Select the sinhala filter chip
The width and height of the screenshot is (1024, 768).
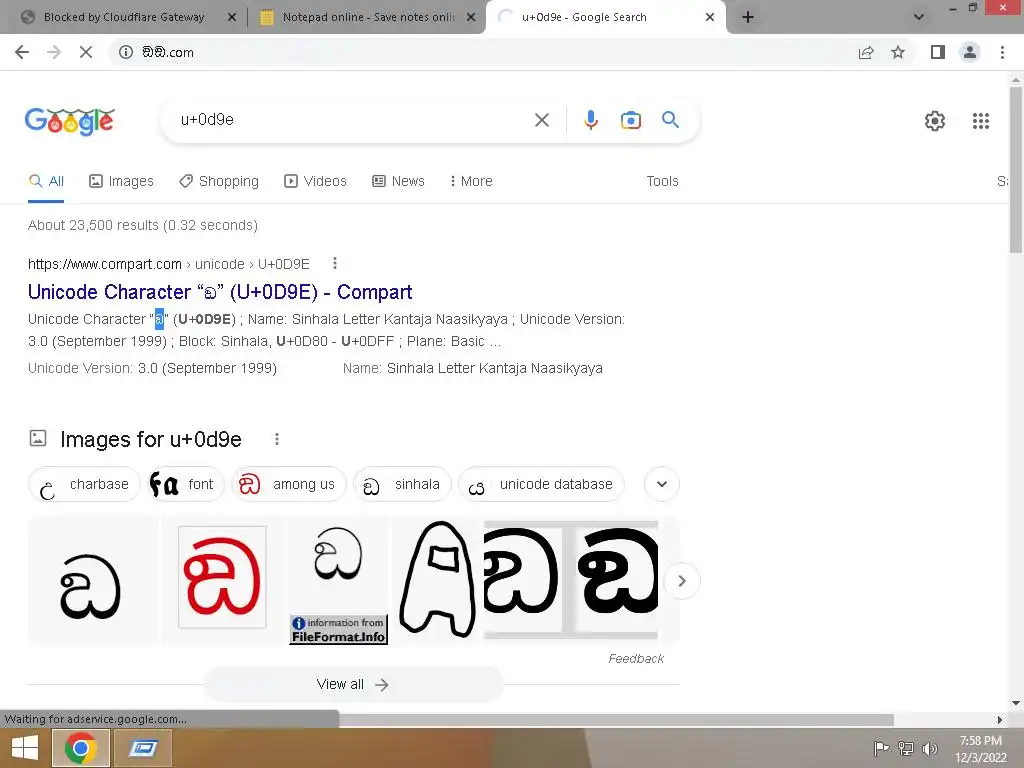[x=402, y=484]
